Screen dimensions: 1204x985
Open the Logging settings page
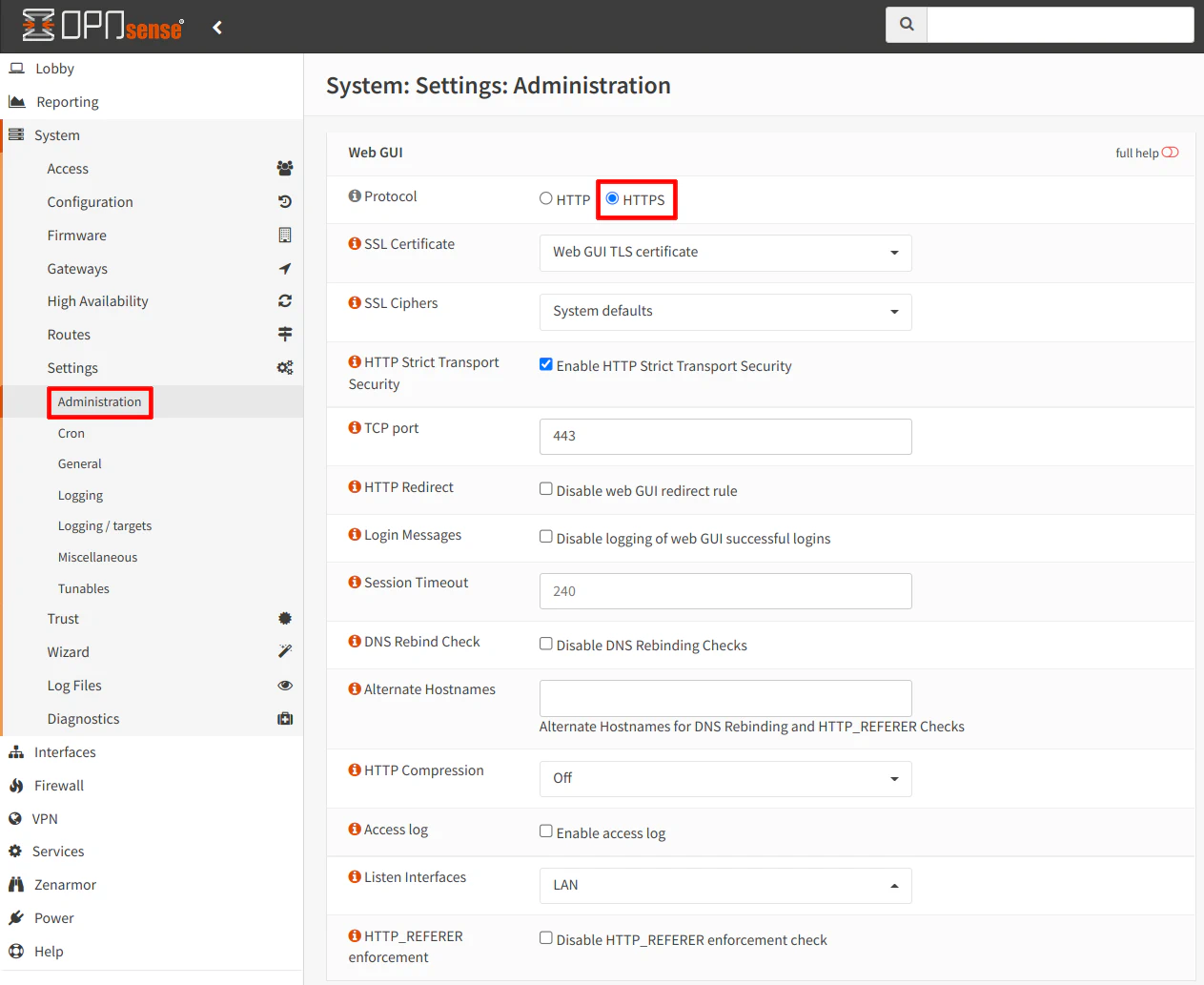coord(80,496)
